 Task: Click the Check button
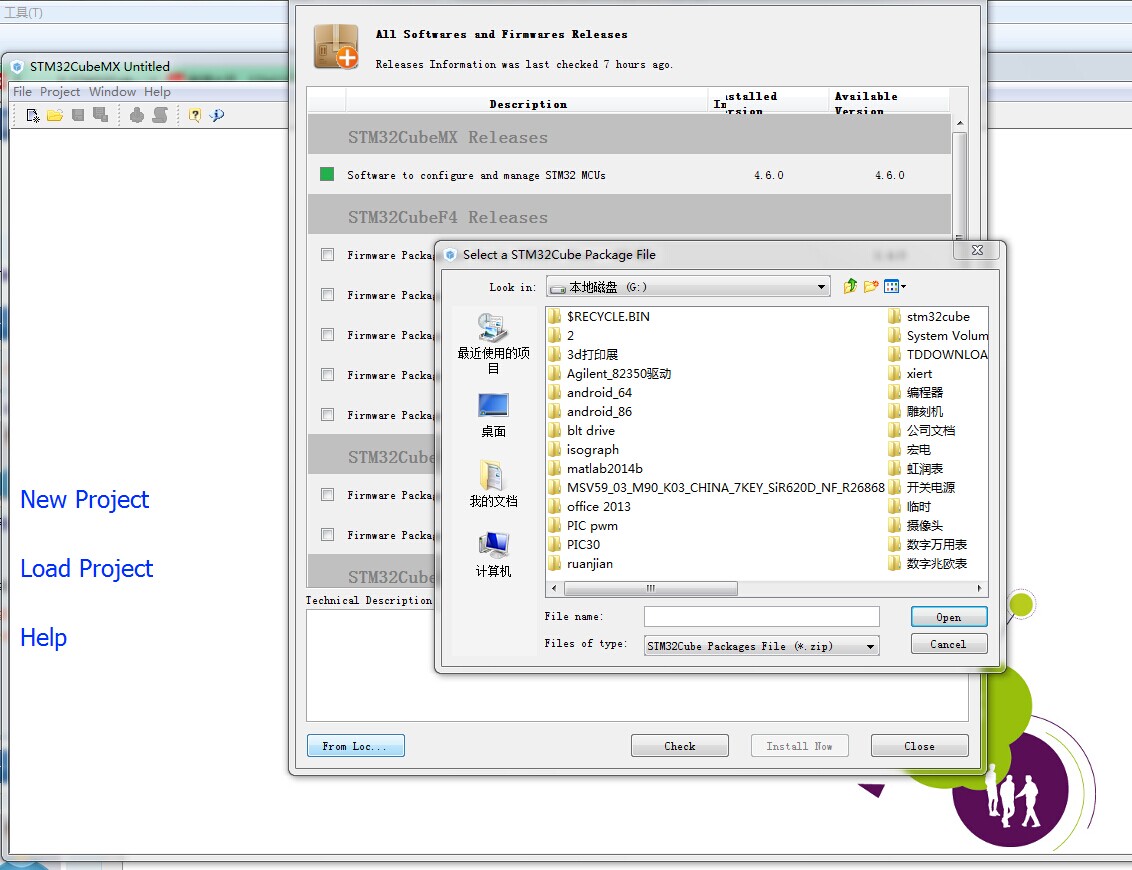click(x=679, y=746)
